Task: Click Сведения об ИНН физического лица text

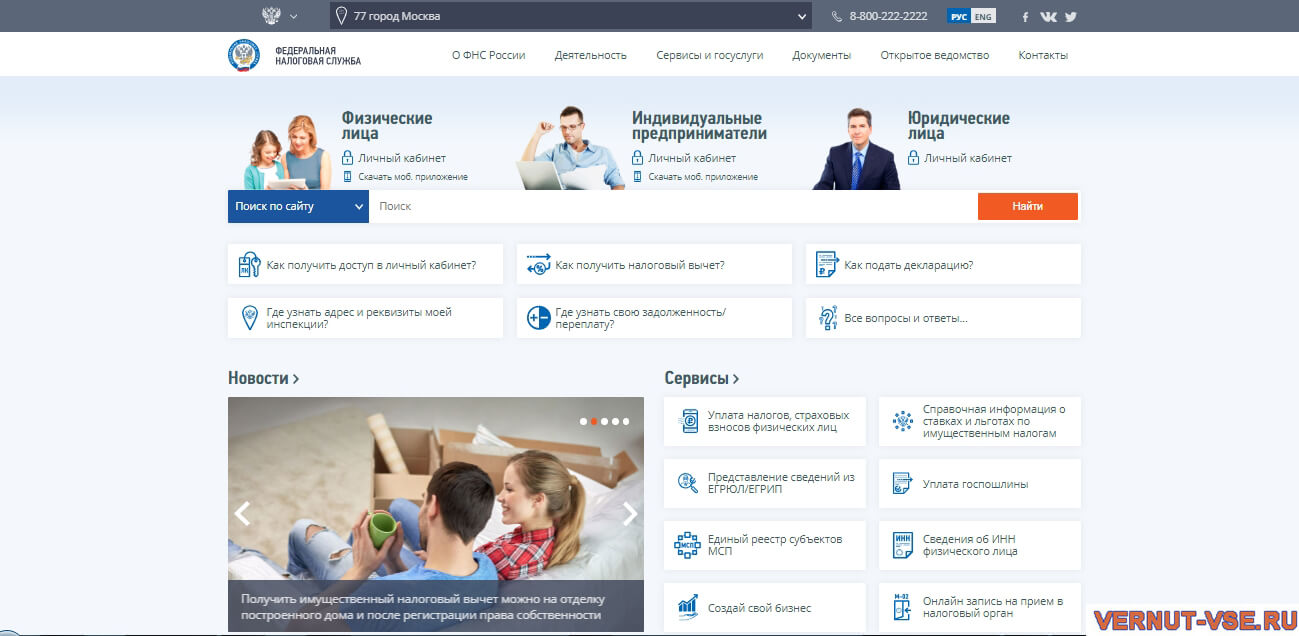Action: (x=970, y=545)
